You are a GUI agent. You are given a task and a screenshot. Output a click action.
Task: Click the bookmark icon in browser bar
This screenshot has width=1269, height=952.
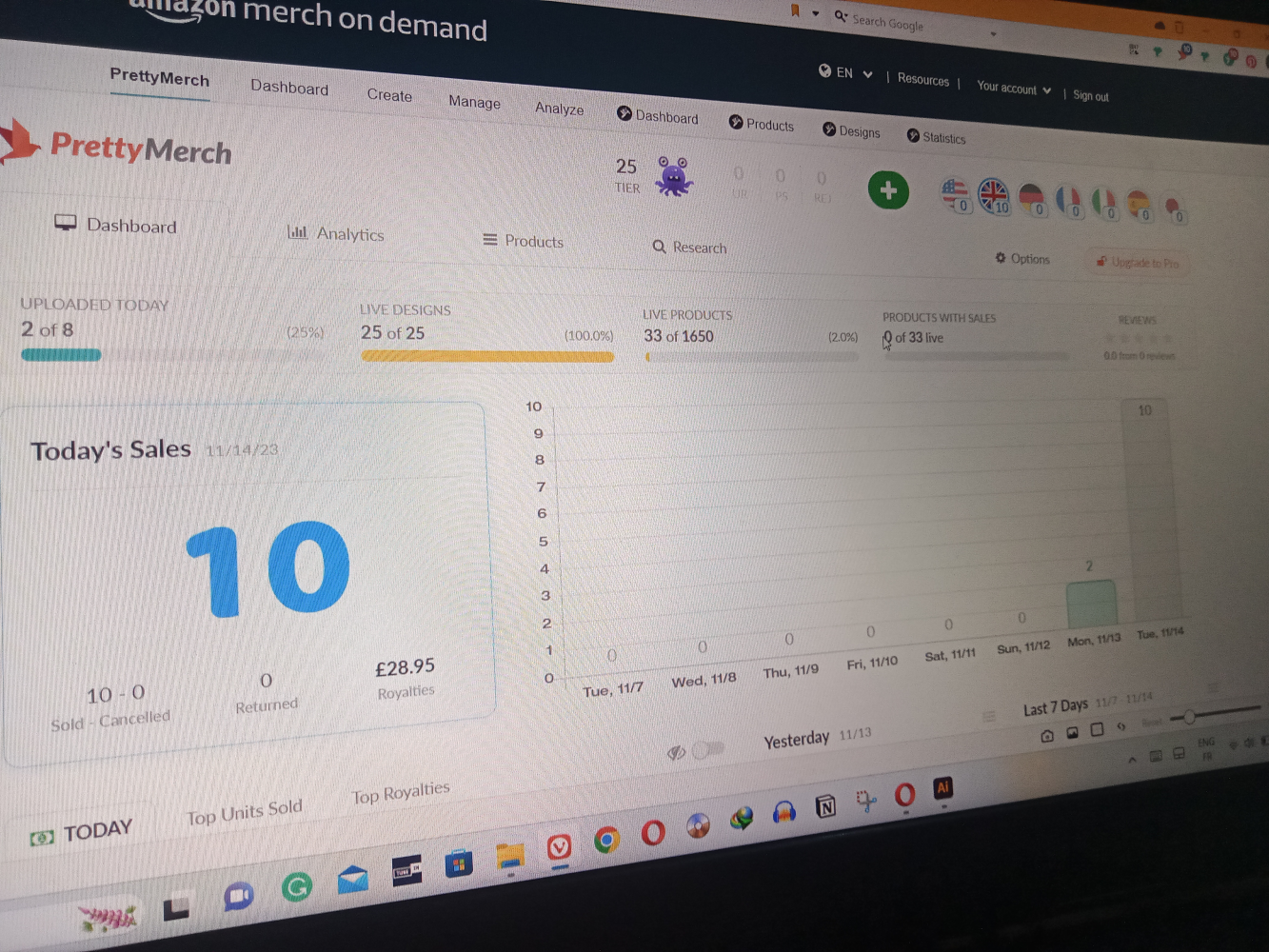[x=795, y=10]
